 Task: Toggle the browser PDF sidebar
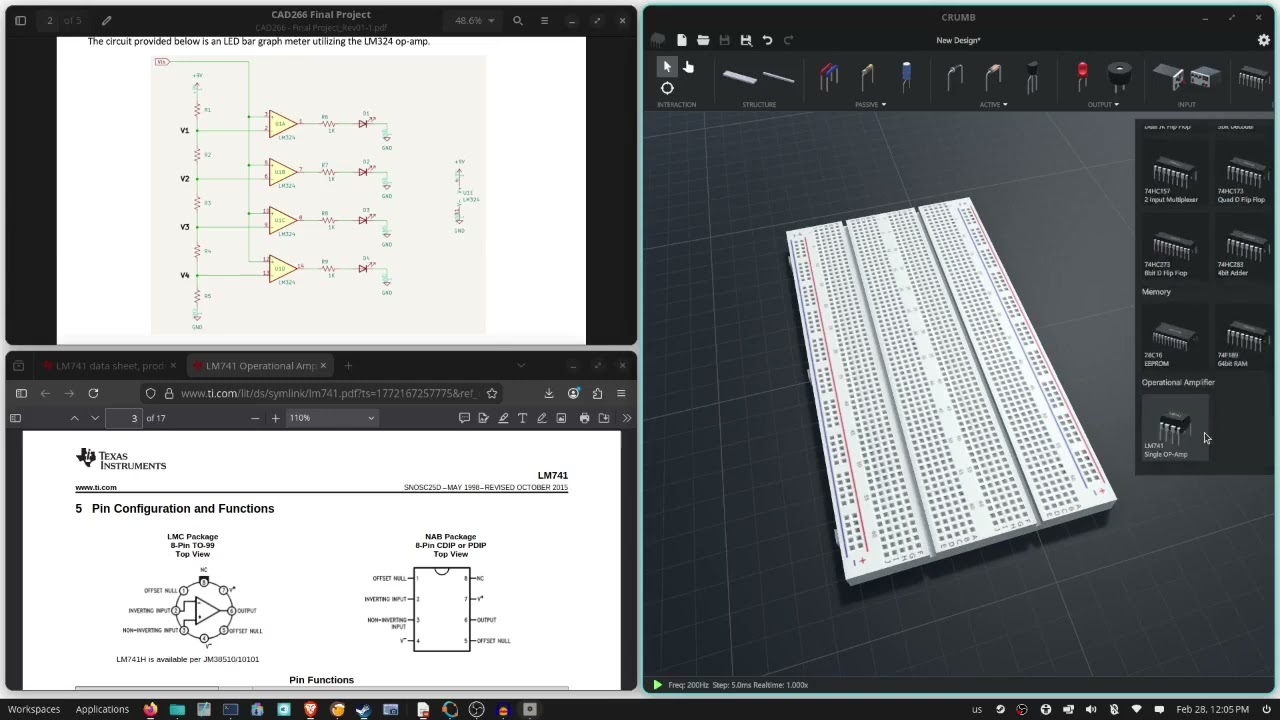pyautogui.click(x=15, y=418)
